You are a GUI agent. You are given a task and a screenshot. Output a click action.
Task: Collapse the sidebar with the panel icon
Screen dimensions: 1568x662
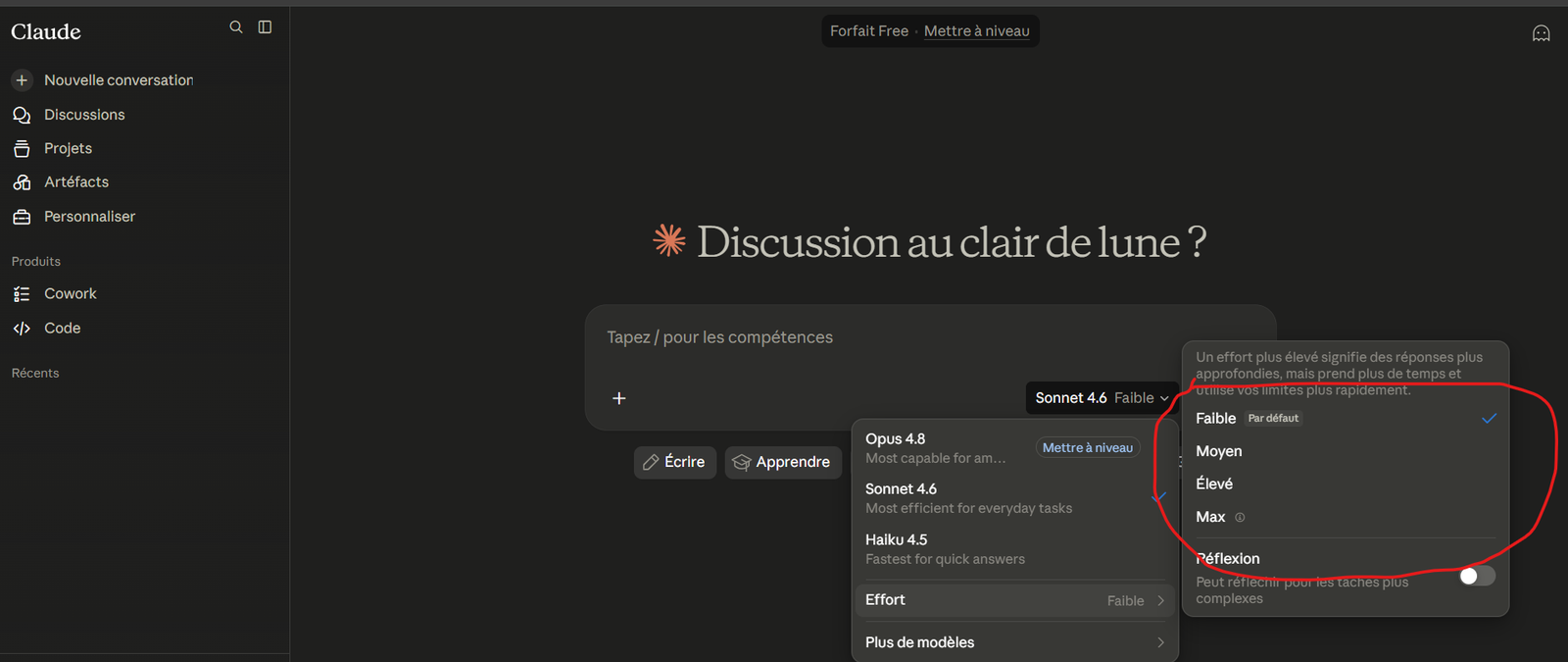click(265, 27)
